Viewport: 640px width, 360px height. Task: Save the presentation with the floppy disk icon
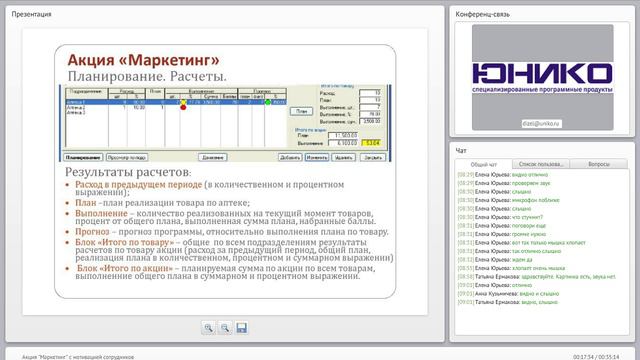pyautogui.click(x=241, y=328)
